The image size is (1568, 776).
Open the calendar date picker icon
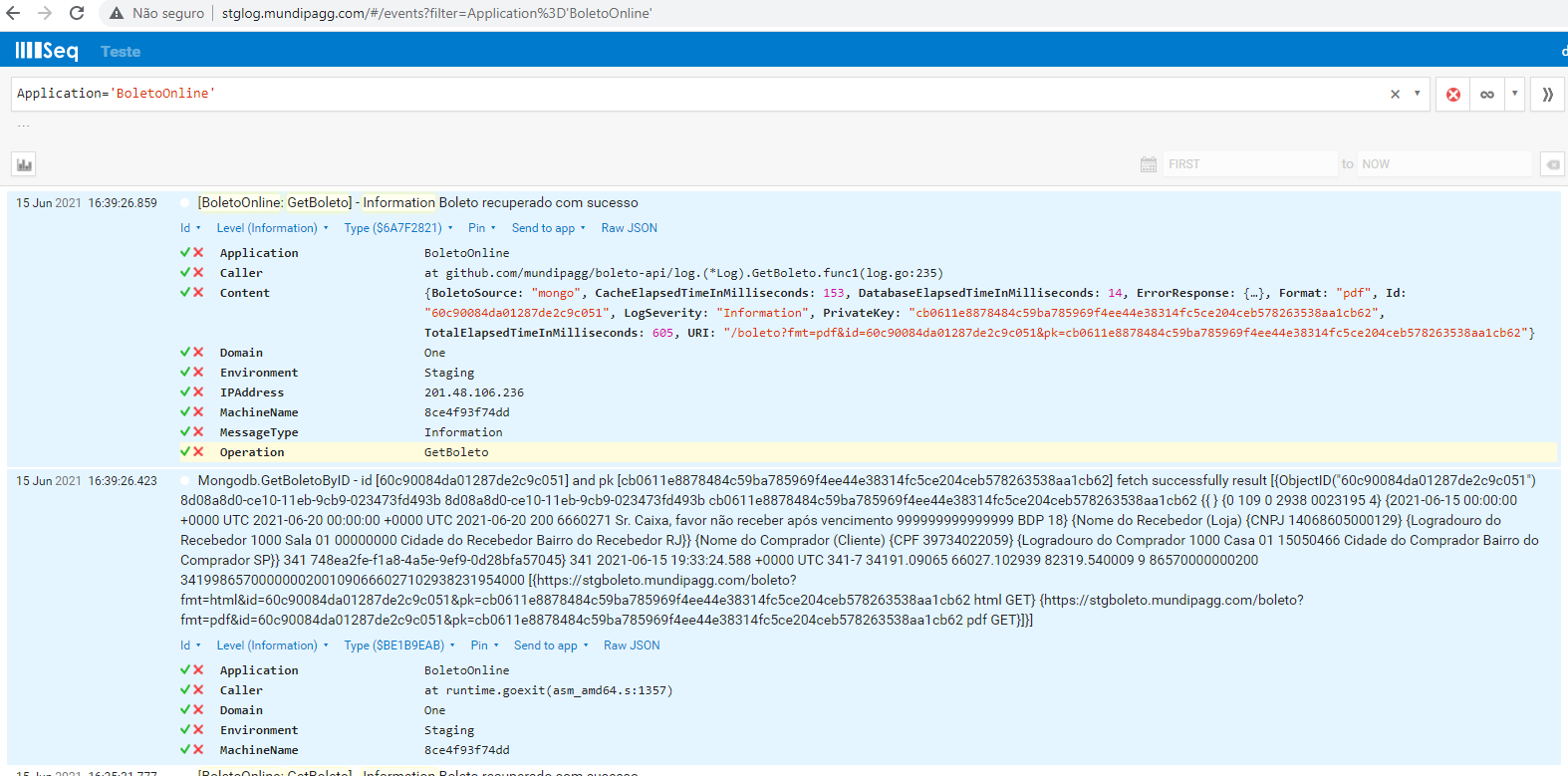[1149, 164]
